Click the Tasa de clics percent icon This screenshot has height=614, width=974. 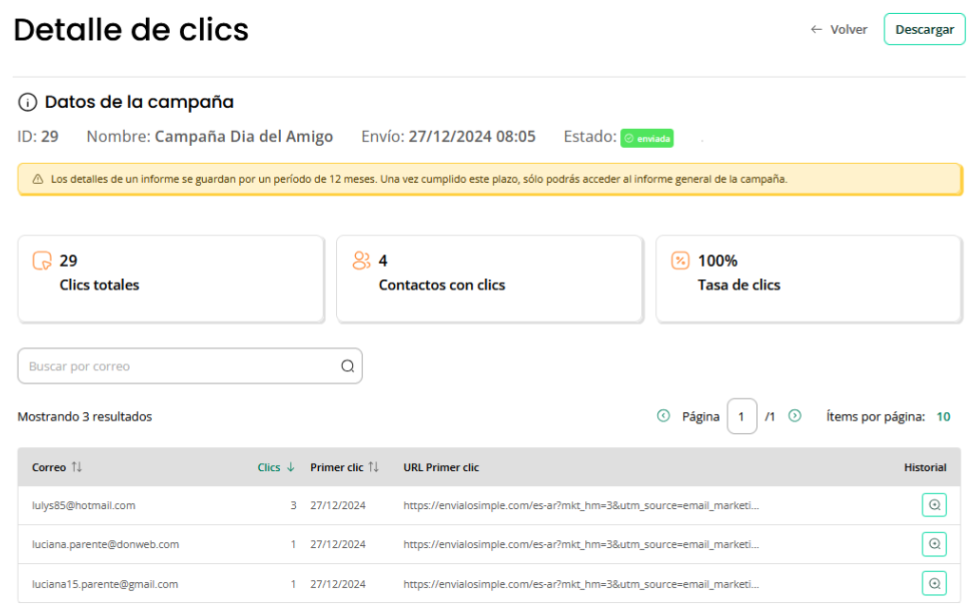(x=680, y=260)
